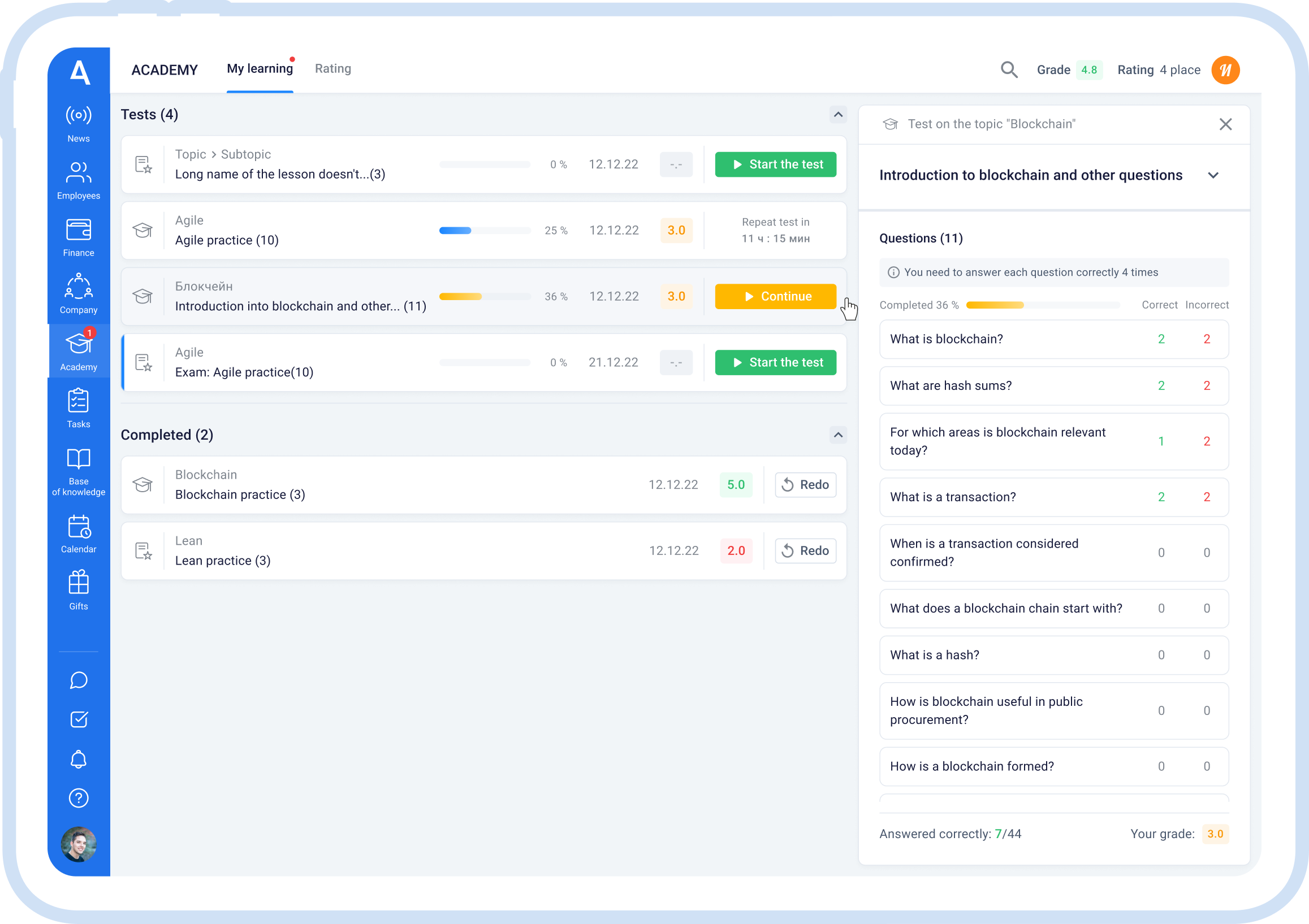Select the My learning tab
Image resolution: width=1309 pixels, height=924 pixels.
click(260, 69)
